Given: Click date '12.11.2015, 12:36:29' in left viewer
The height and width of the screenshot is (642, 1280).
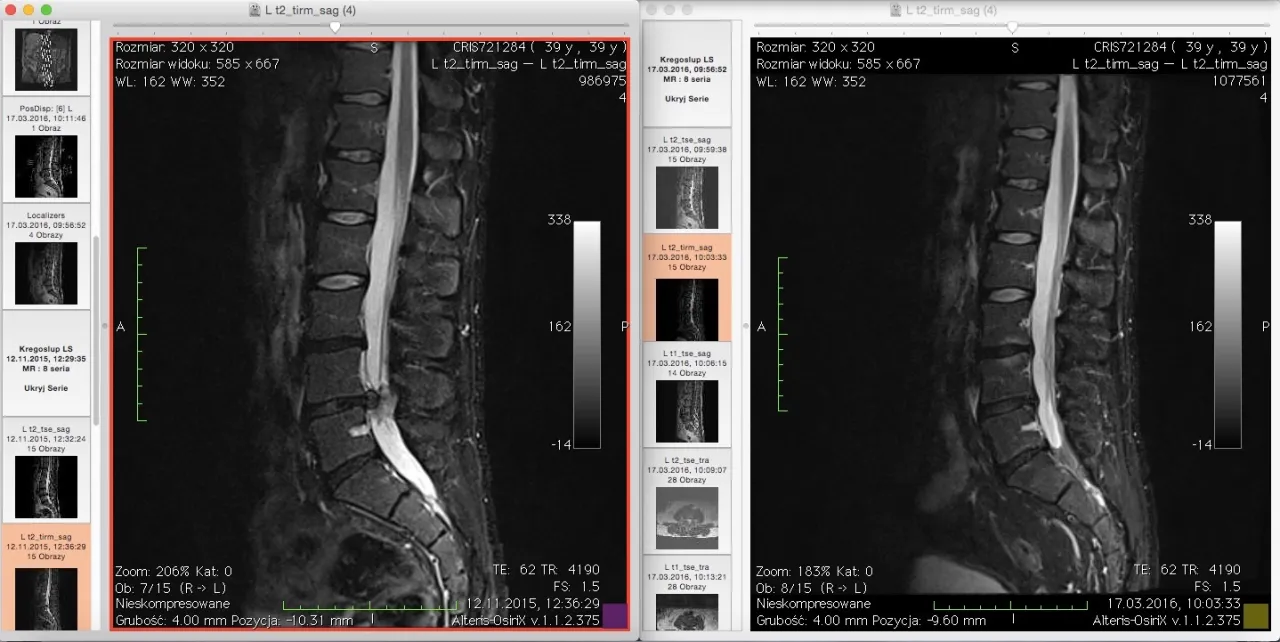Looking at the screenshot, I should [x=534, y=604].
